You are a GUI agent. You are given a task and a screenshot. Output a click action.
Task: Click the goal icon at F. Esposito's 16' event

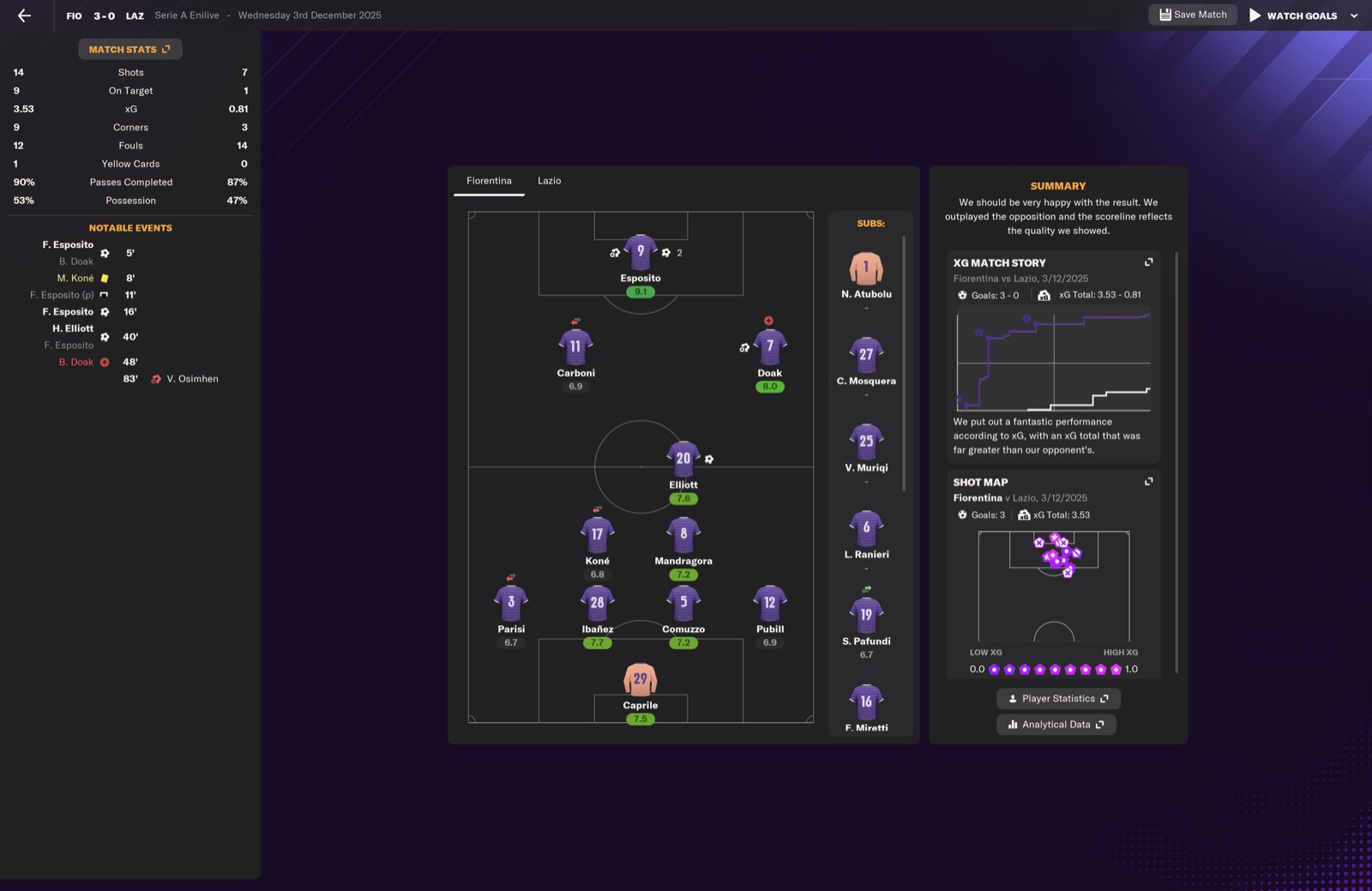tap(105, 312)
